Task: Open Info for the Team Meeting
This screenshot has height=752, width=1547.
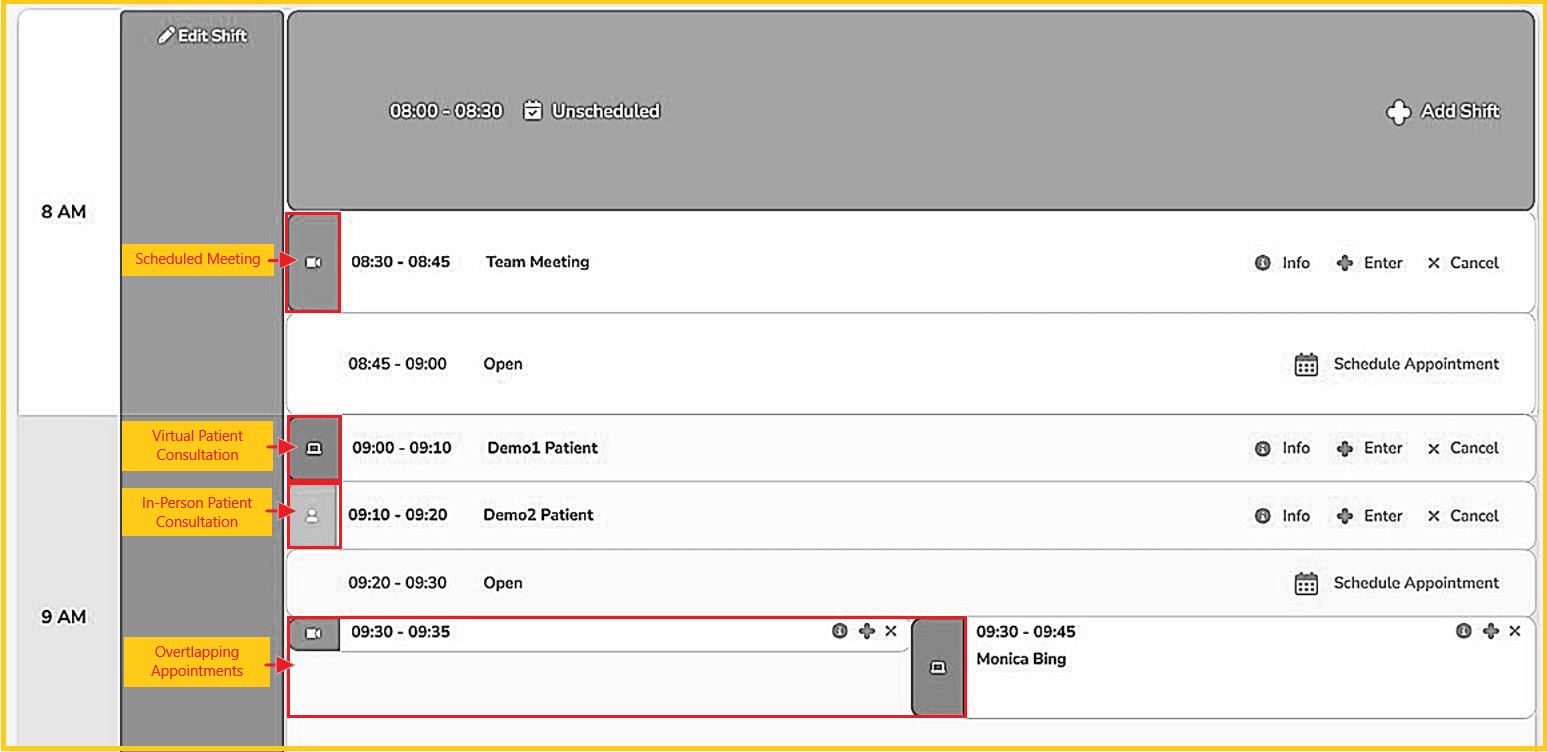Action: pyautogui.click(x=1282, y=263)
